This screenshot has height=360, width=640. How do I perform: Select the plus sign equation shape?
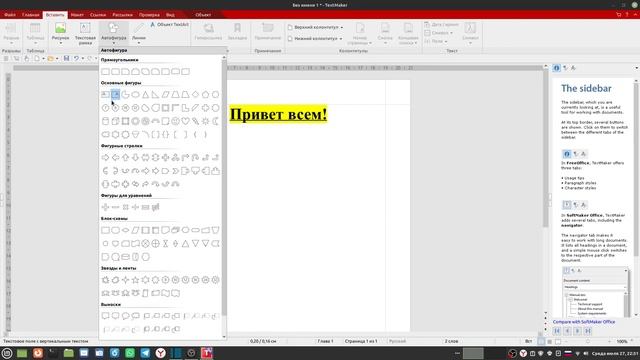(105, 207)
